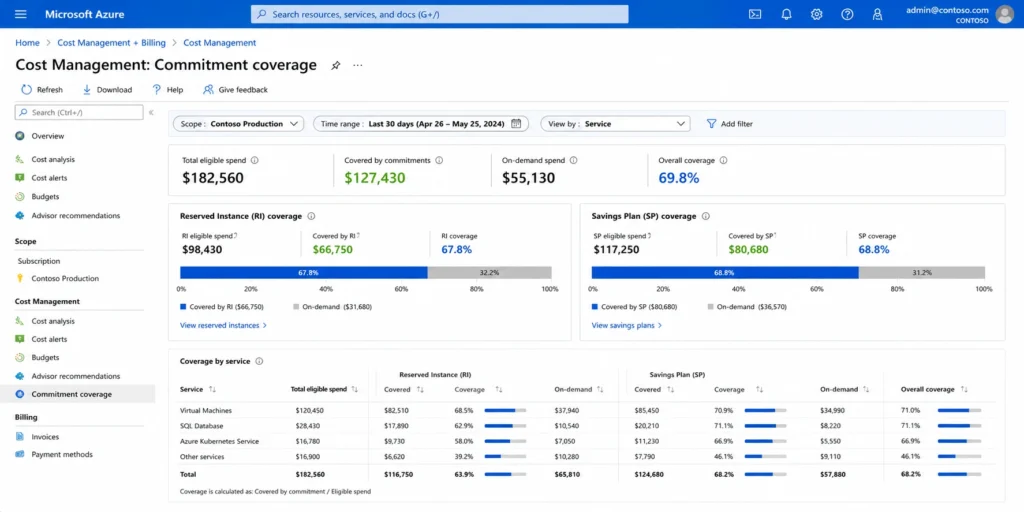Open Advisor recommendations under Cost Management section

tap(78, 376)
